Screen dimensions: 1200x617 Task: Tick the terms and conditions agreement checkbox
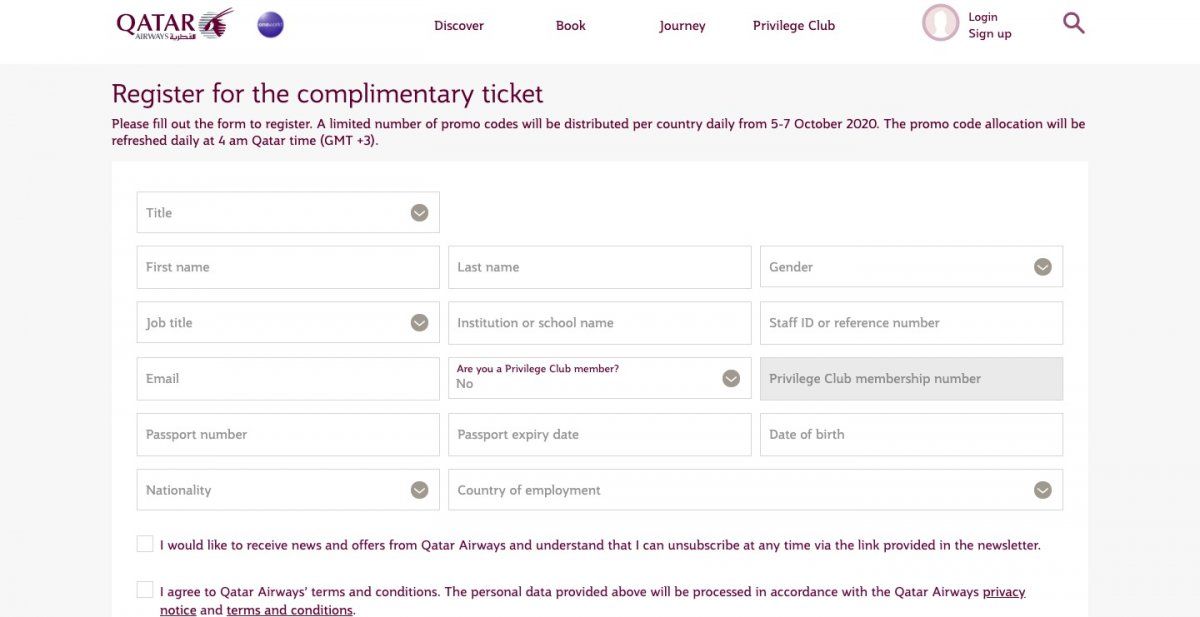(146, 590)
